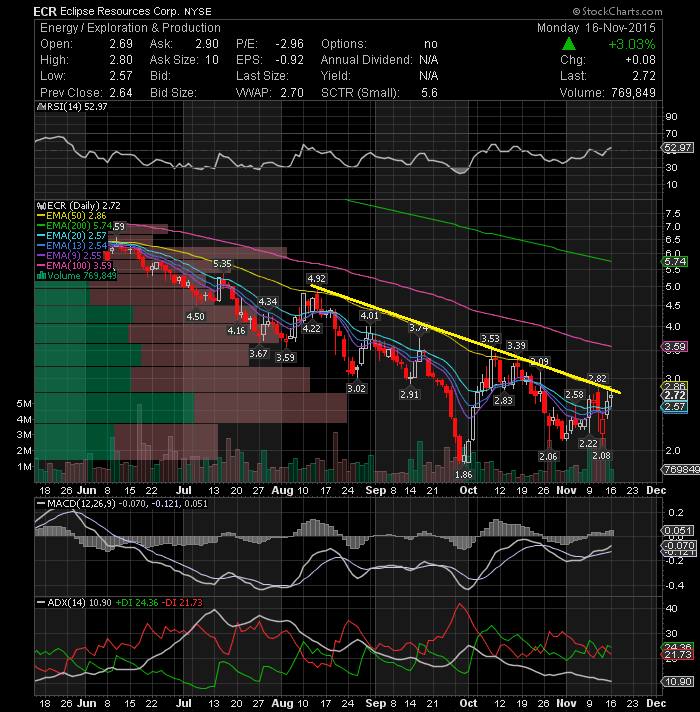
Task: Click the 4.92 price peak label
Action: 316,278
